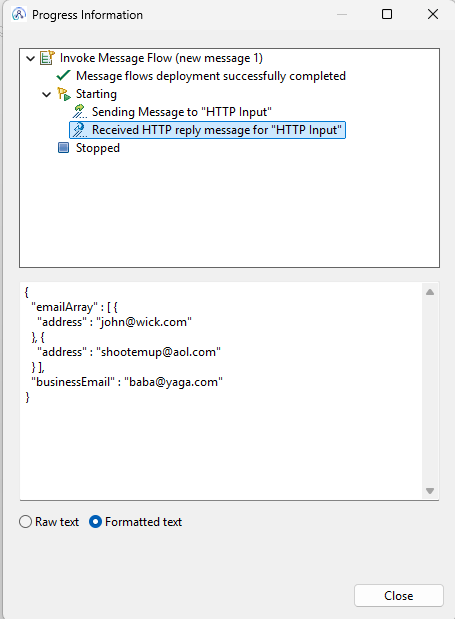Click the Invoke Message Flow node icon
455x619 pixels.
coord(47,58)
